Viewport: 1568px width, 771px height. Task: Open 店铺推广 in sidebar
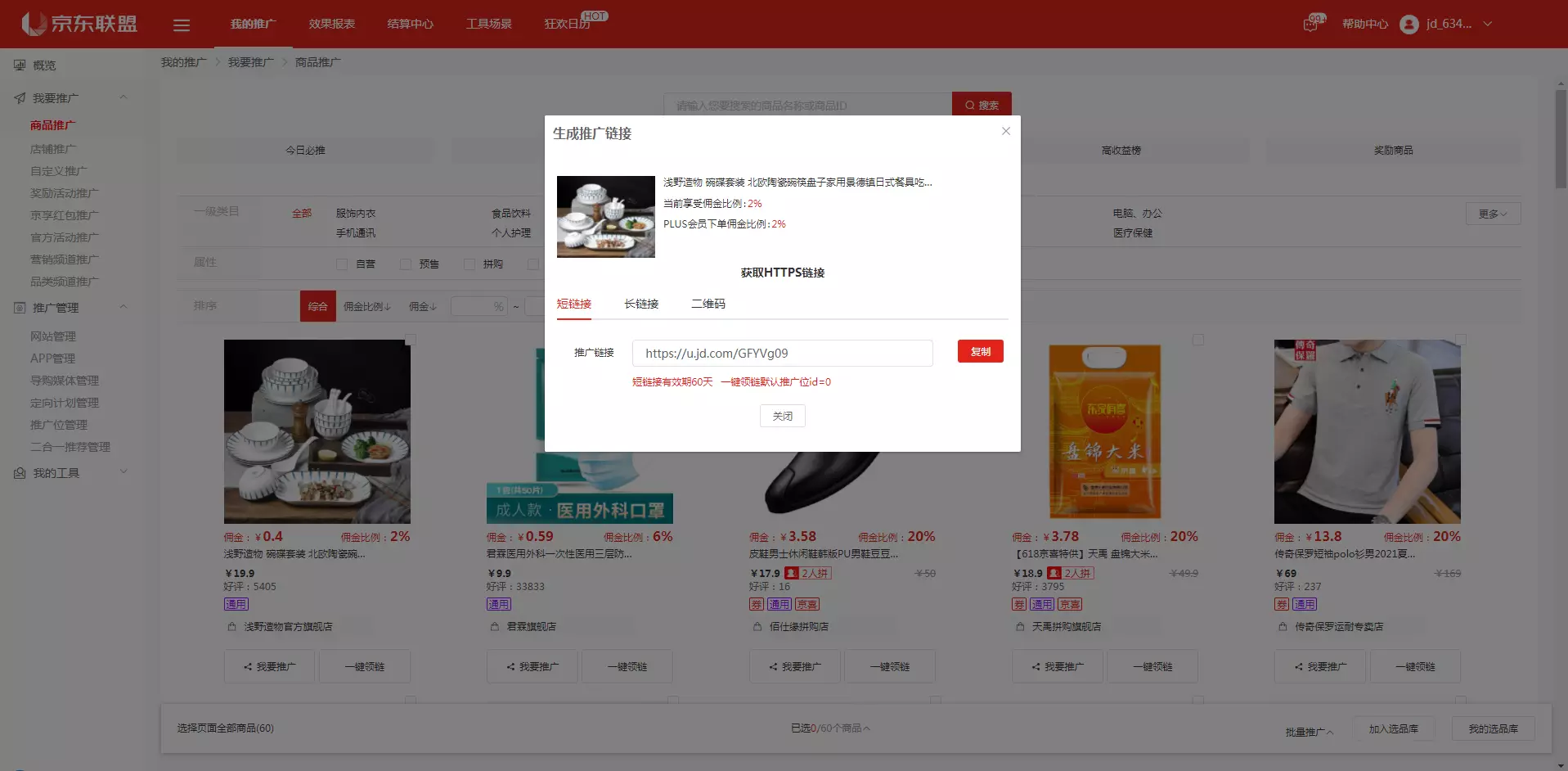click(x=54, y=149)
